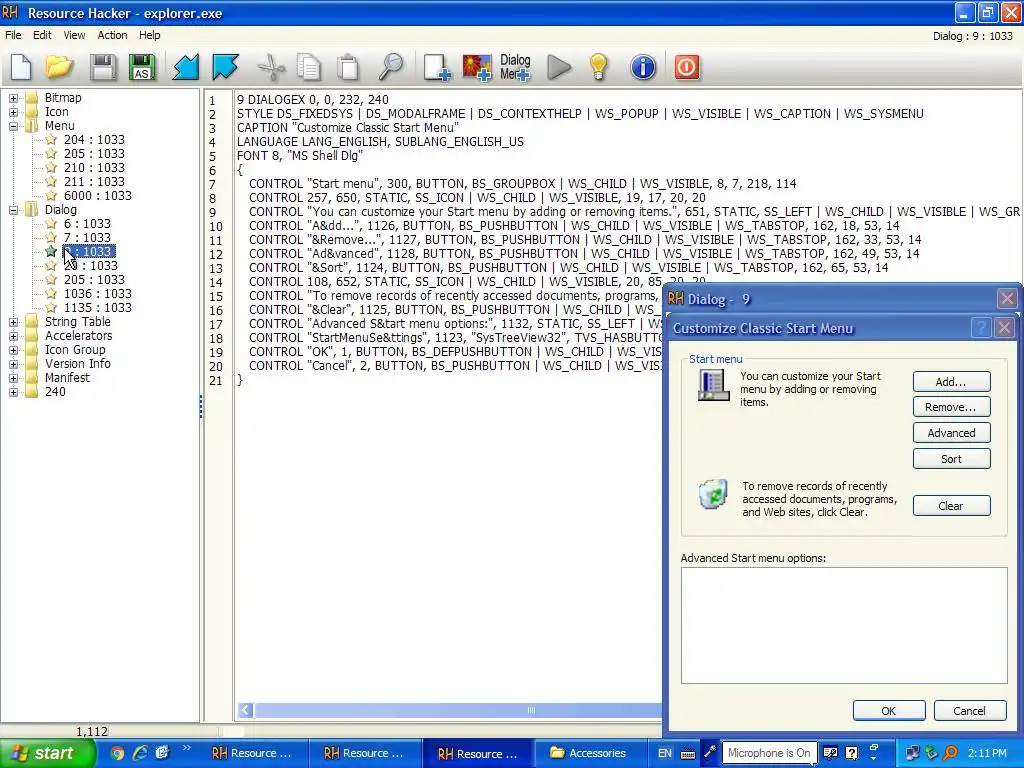
Task: Switch to the Accessories taskbar window
Action: click(590, 754)
